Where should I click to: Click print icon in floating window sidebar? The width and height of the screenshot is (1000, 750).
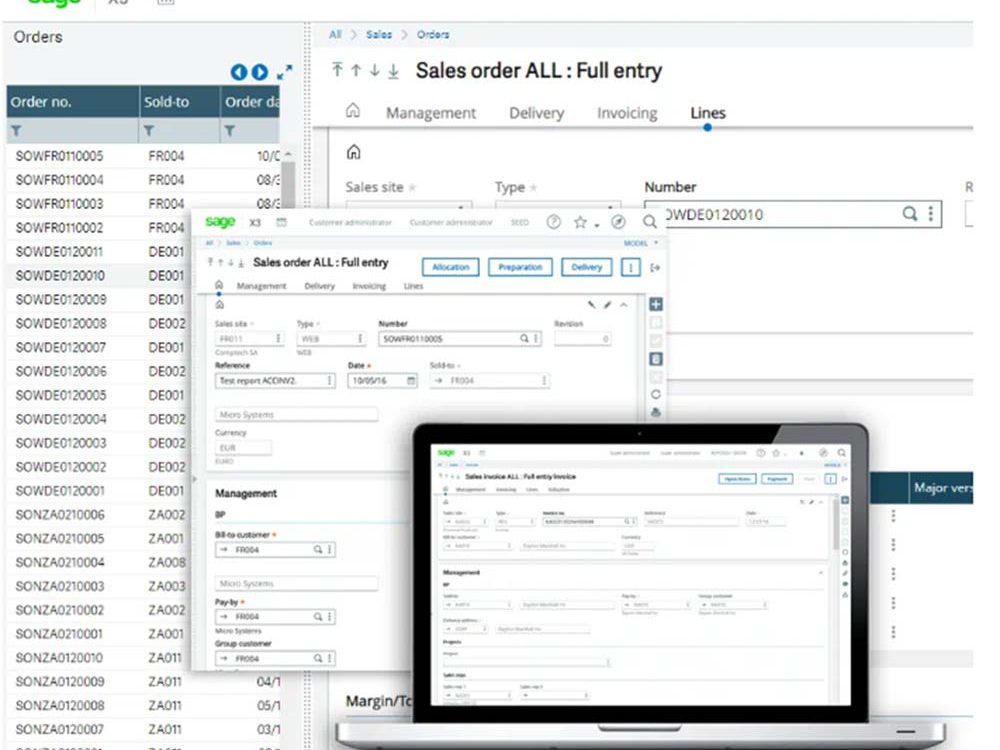pyautogui.click(x=656, y=413)
